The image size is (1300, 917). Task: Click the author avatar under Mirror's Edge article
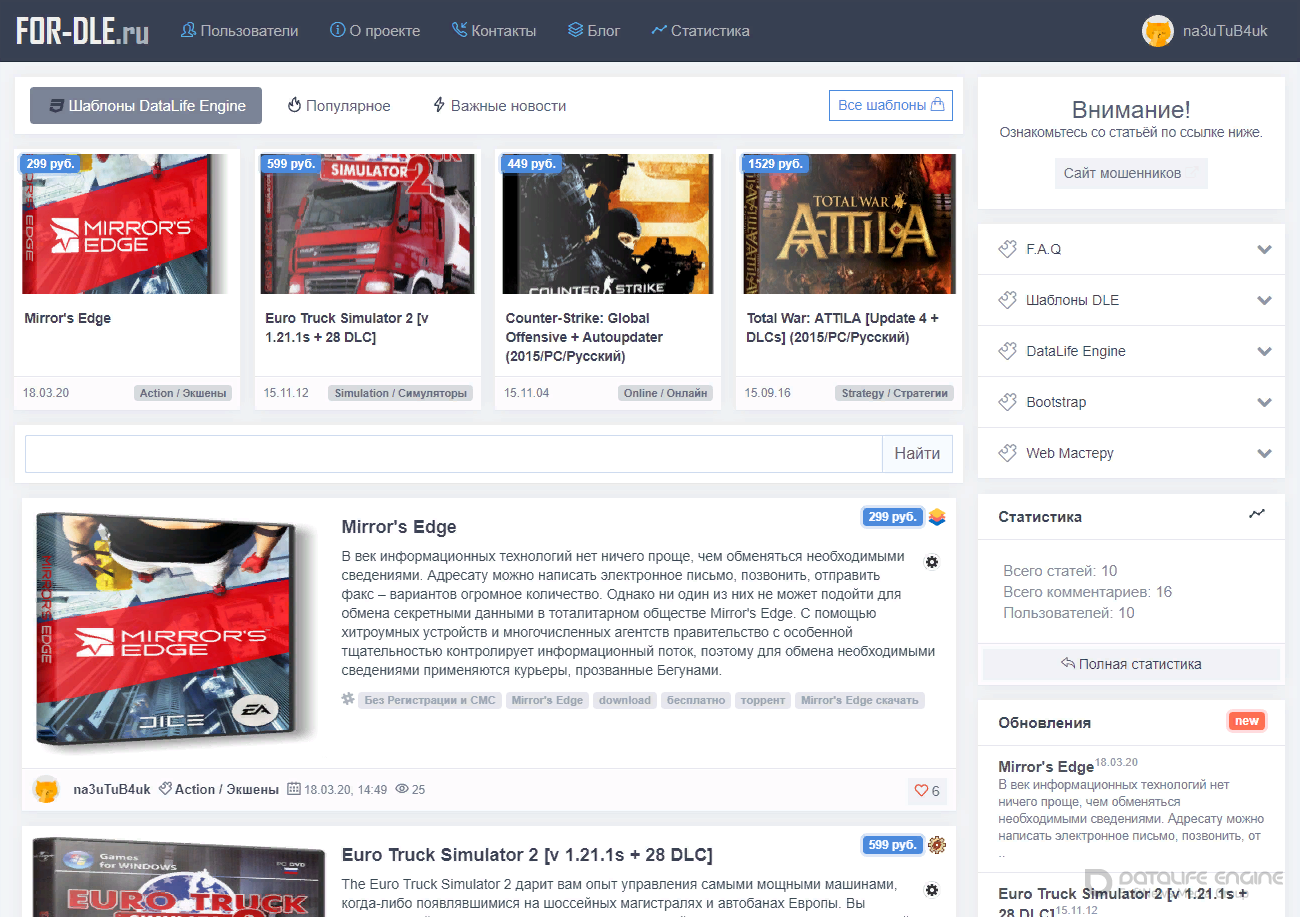pyautogui.click(x=46, y=789)
